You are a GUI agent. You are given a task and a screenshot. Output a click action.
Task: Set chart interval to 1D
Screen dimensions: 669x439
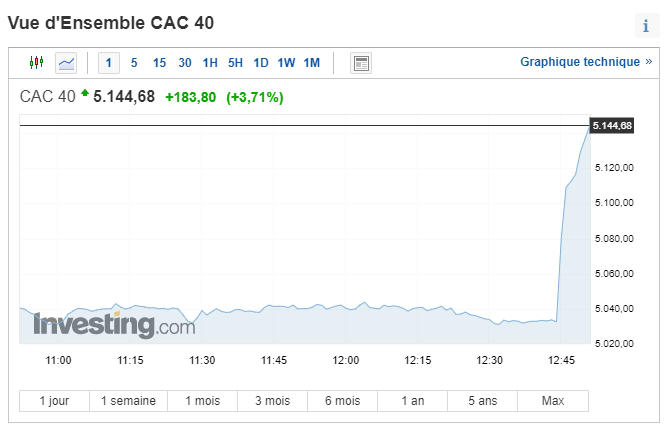261,63
